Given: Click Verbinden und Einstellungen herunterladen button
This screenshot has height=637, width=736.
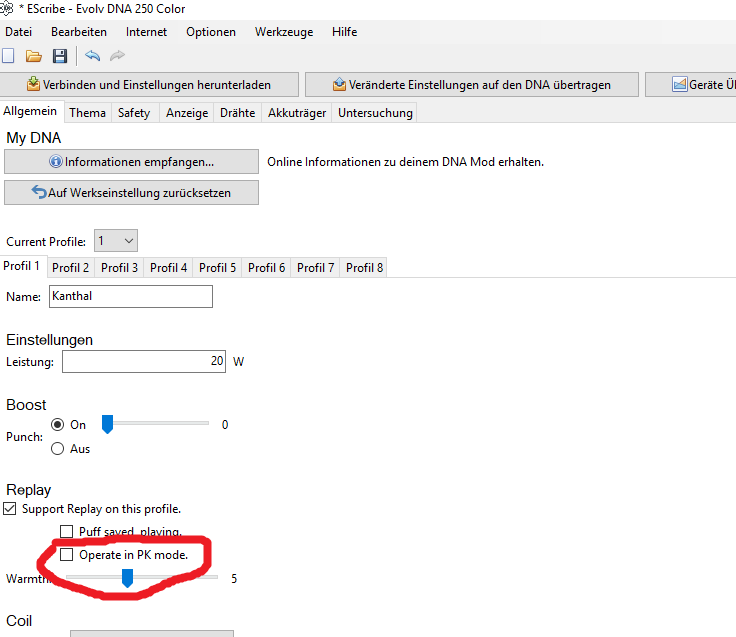Looking at the screenshot, I should [x=149, y=84].
